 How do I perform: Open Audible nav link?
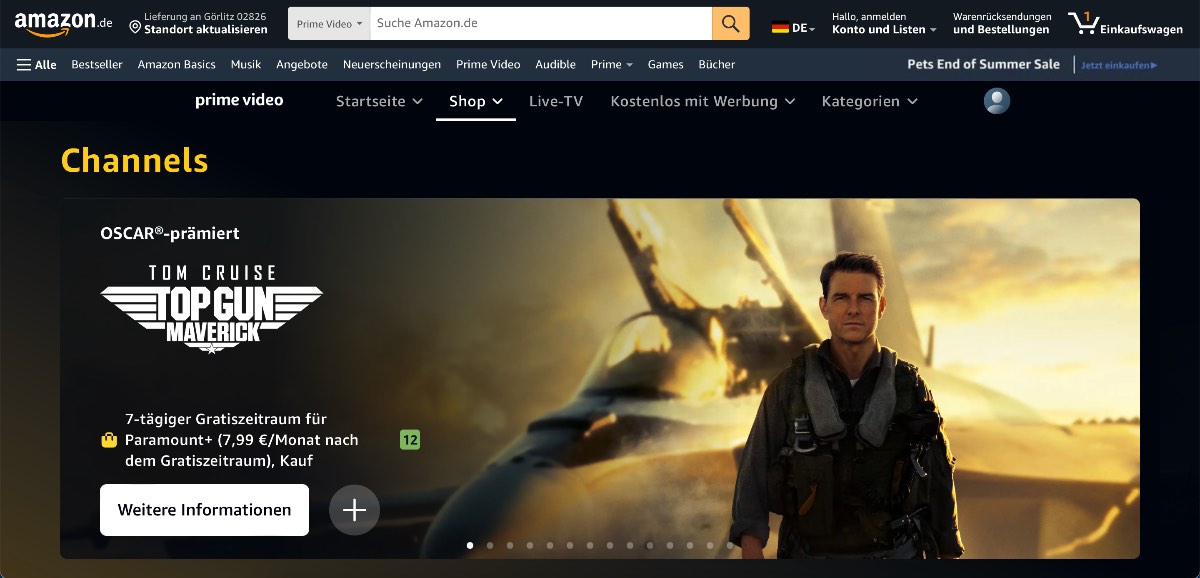pos(555,64)
